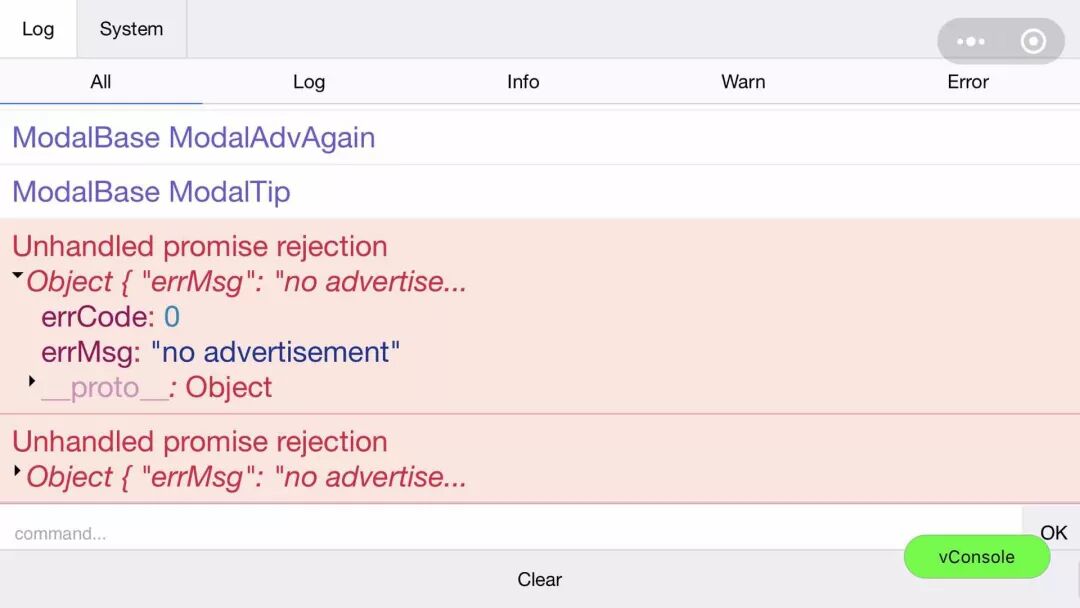This screenshot has height=608, width=1080.
Task: Expand the second collapsed errMsg Object
Action: 18,469
